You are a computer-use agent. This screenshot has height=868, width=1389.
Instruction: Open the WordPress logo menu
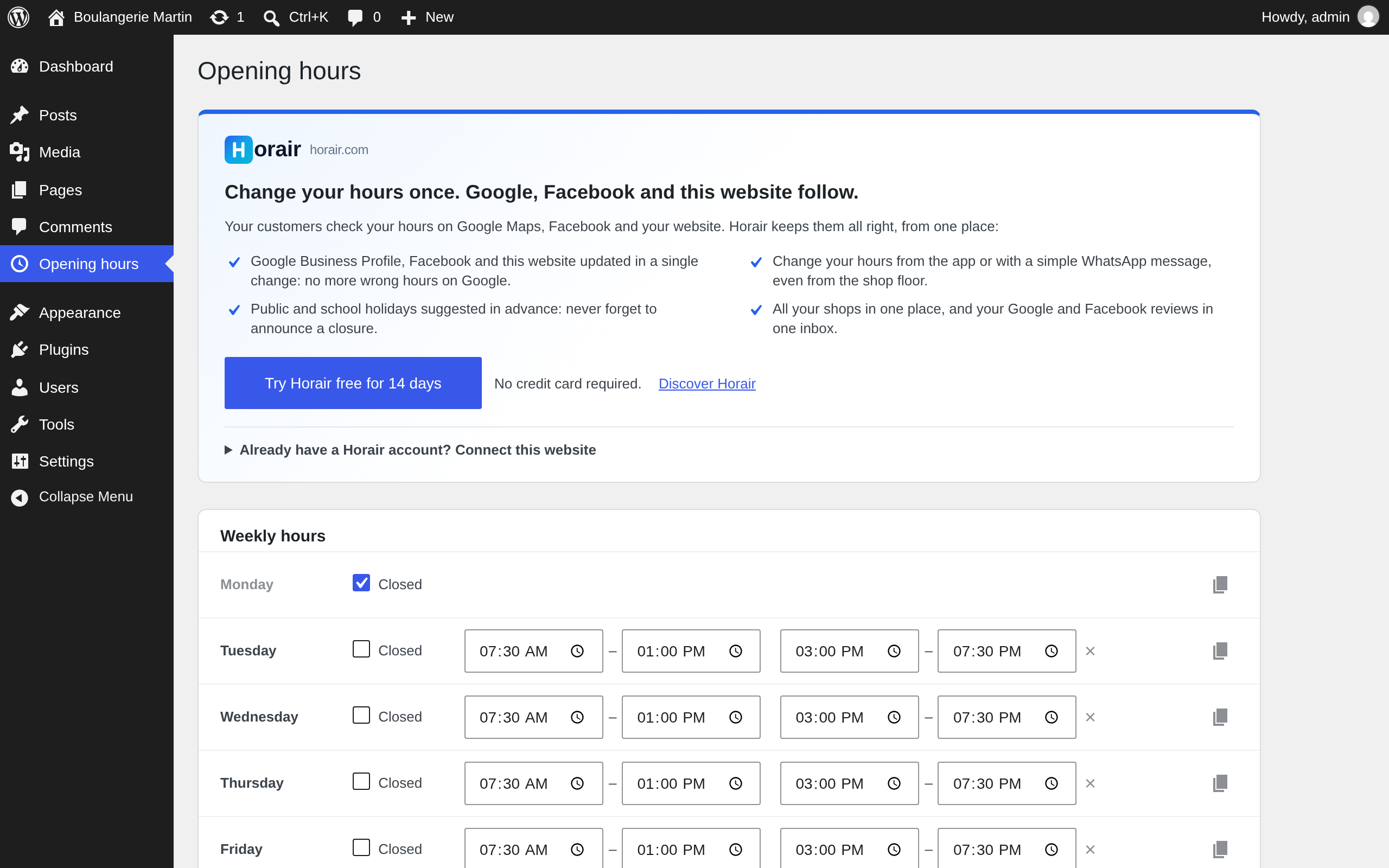18,17
